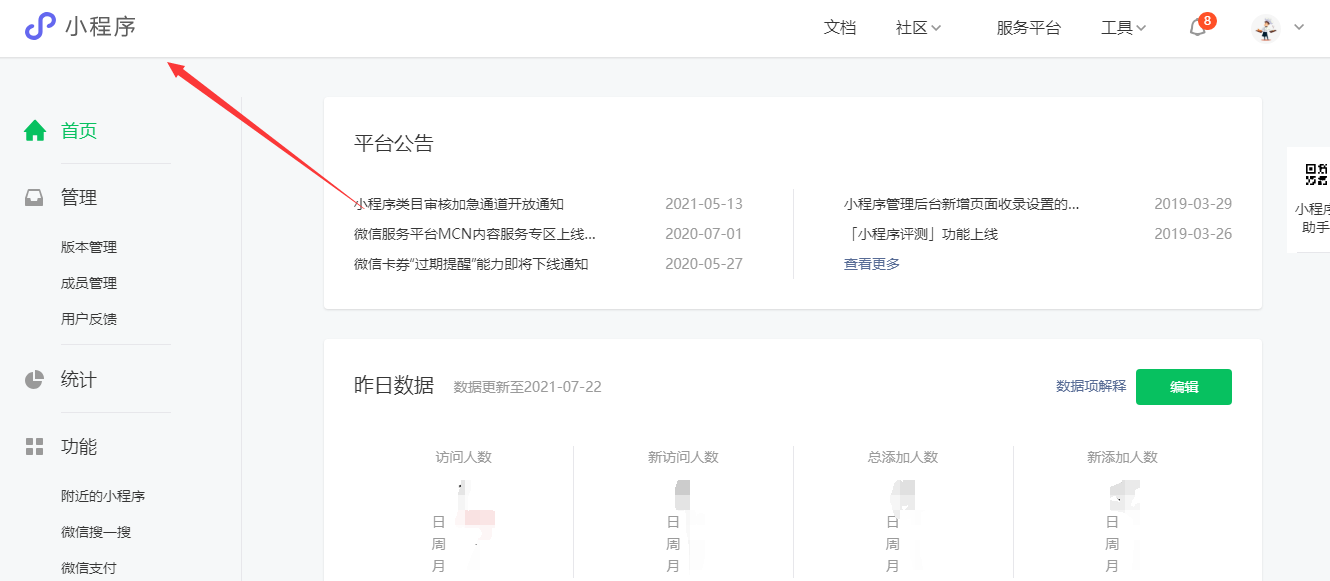Open 服务平台 in the top navigation
This screenshot has height=581, width=1330.
click(1028, 28)
